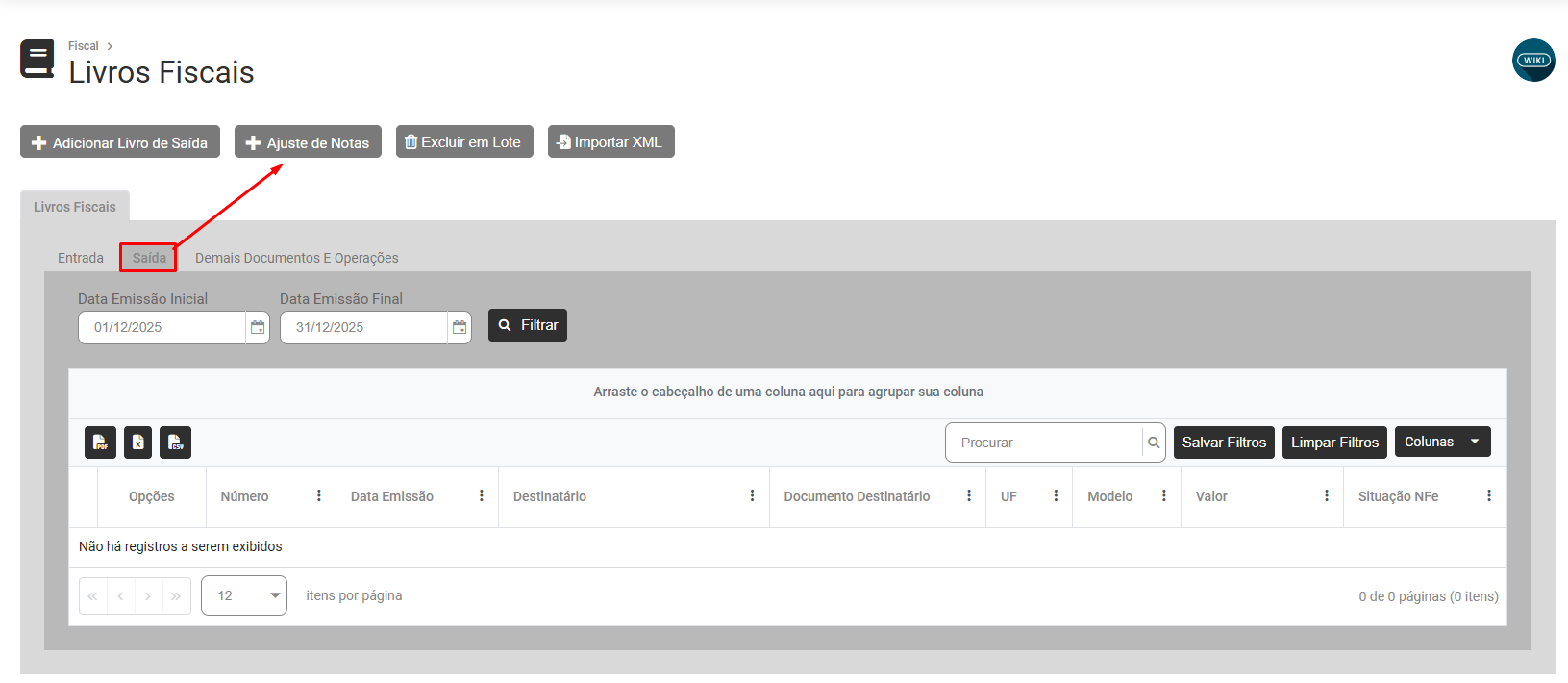Switch to the Entrada tab
Image resolution: width=1568 pixels, height=683 pixels.
pyautogui.click(x=81, y=258)
